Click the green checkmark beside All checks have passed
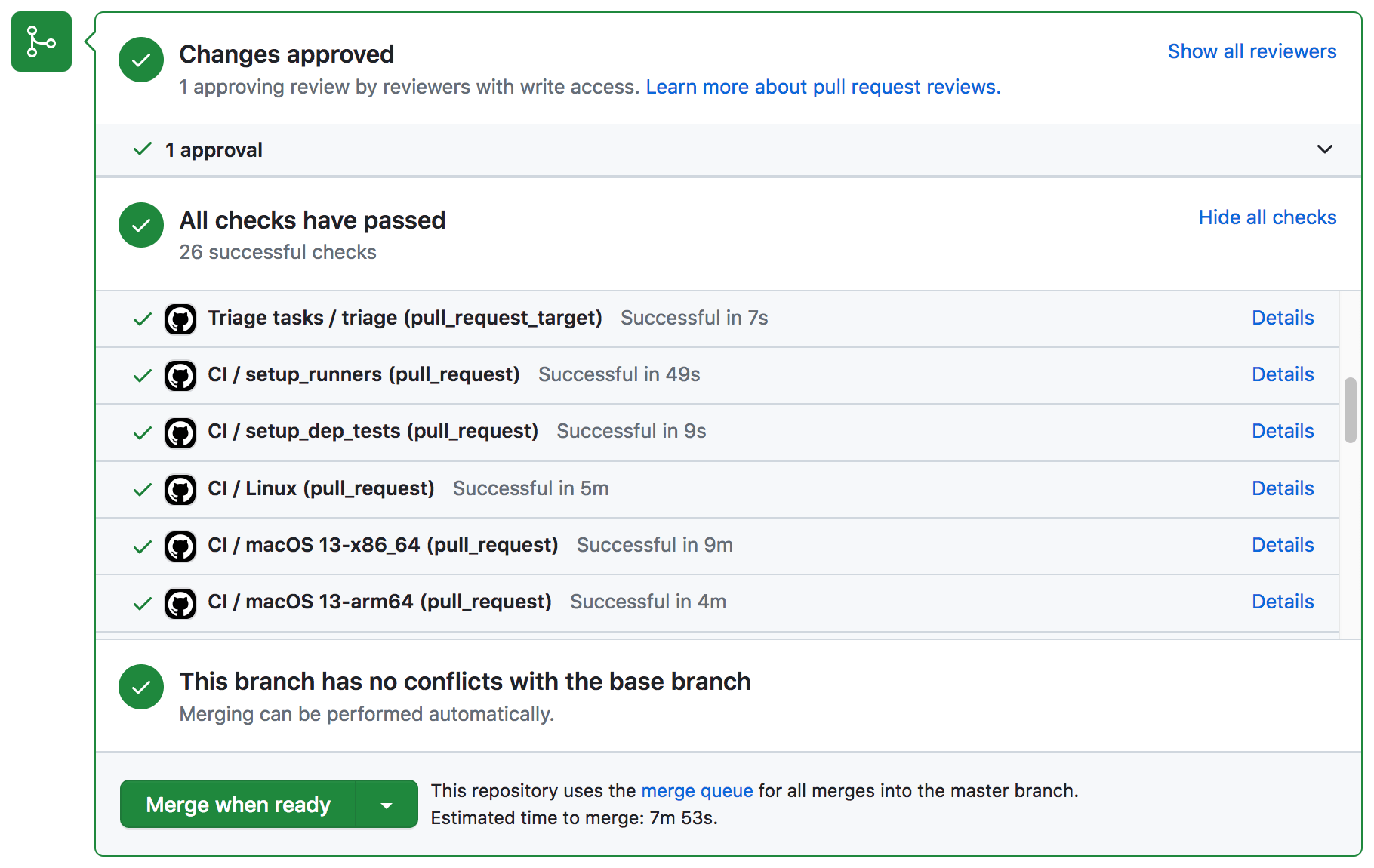 click(x=140, y=224)
